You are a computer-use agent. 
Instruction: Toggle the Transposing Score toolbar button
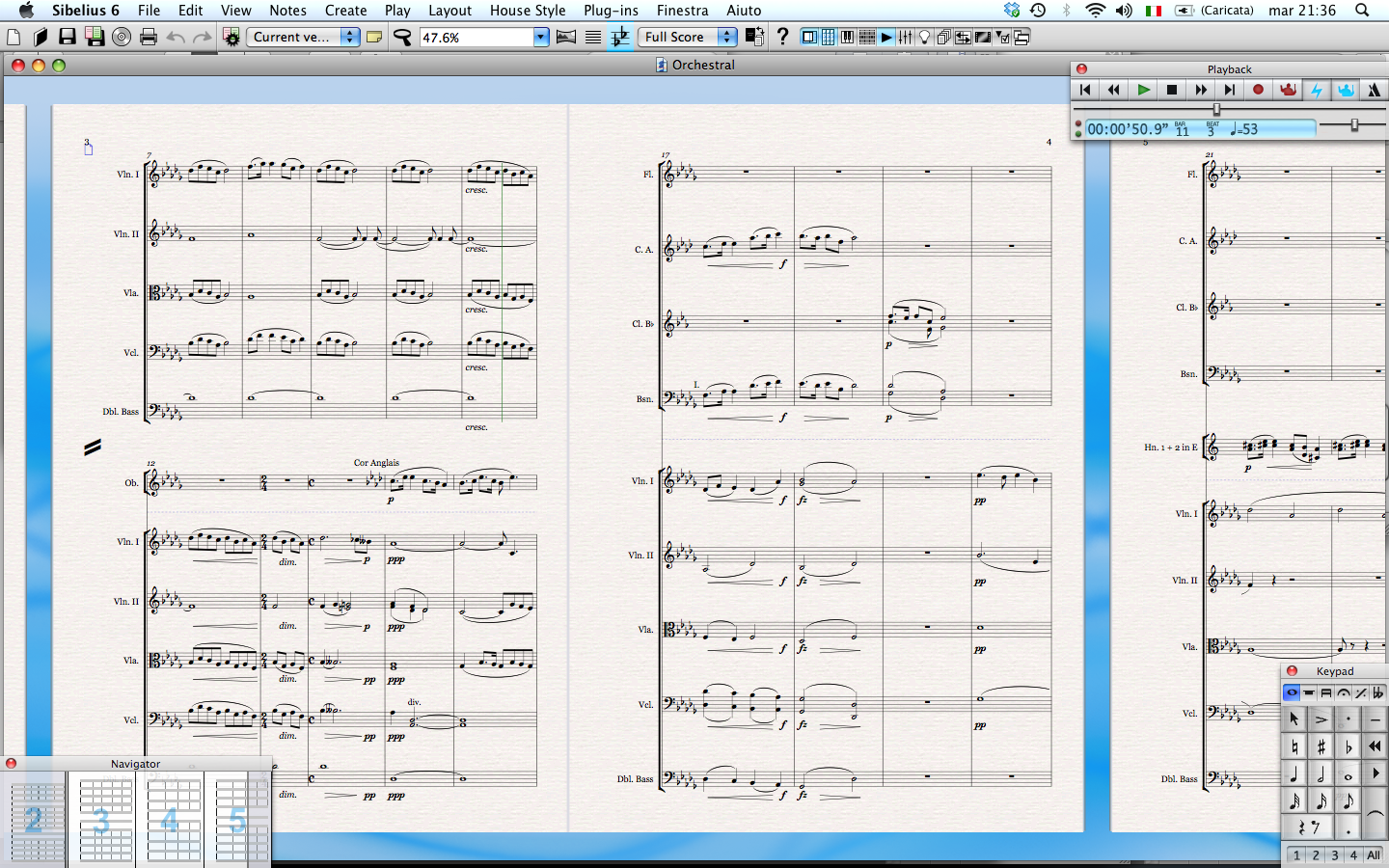(620, 37)
